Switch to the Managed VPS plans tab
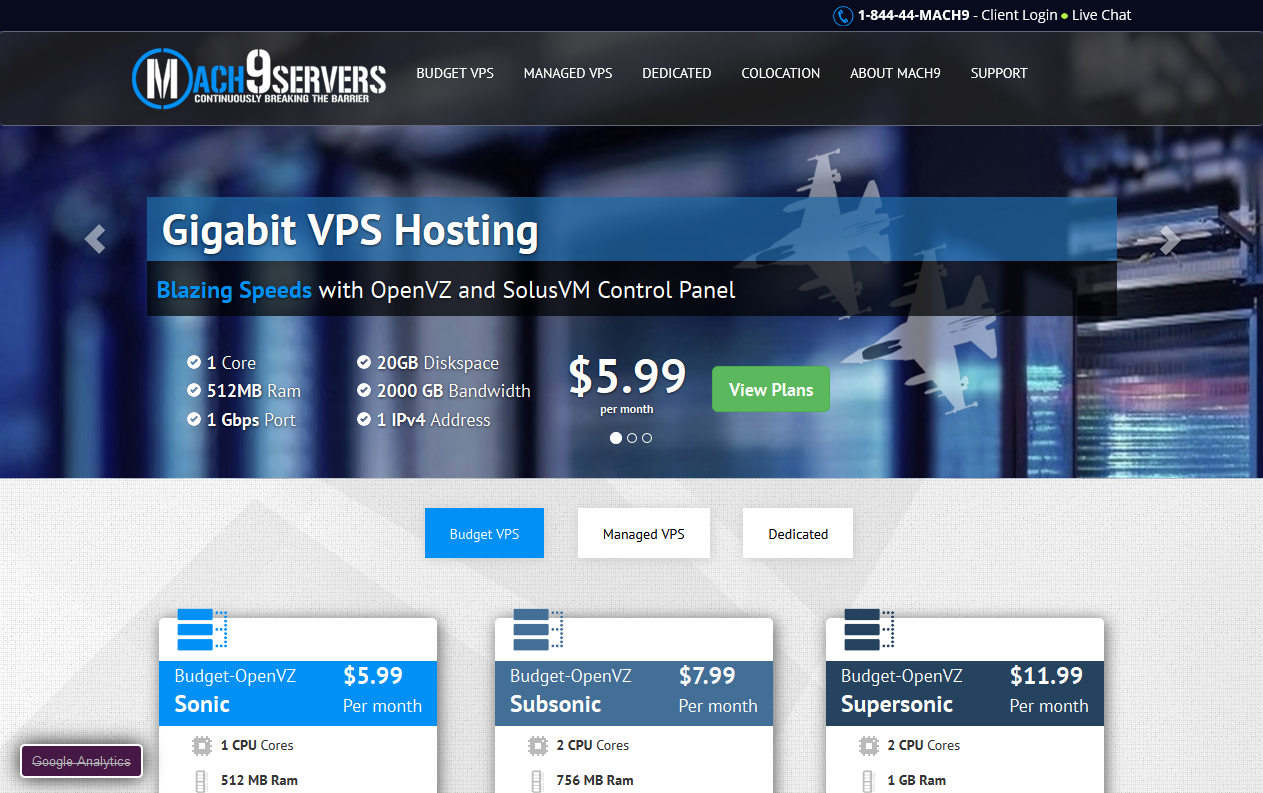Viewport: 1263px width, 793px height. [644, 533]
